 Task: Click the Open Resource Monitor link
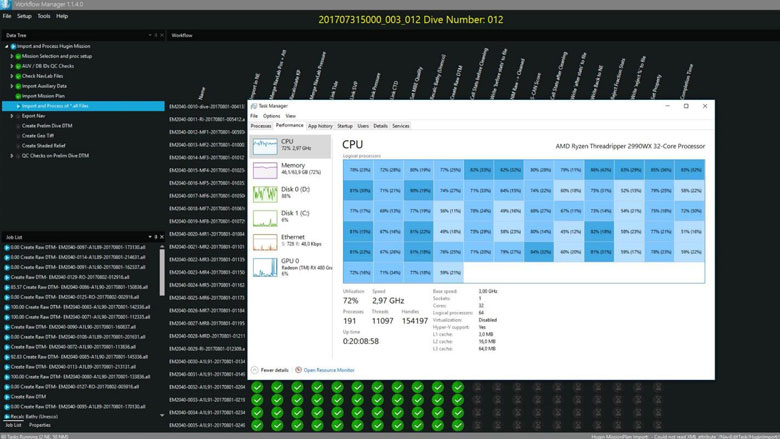329,370
